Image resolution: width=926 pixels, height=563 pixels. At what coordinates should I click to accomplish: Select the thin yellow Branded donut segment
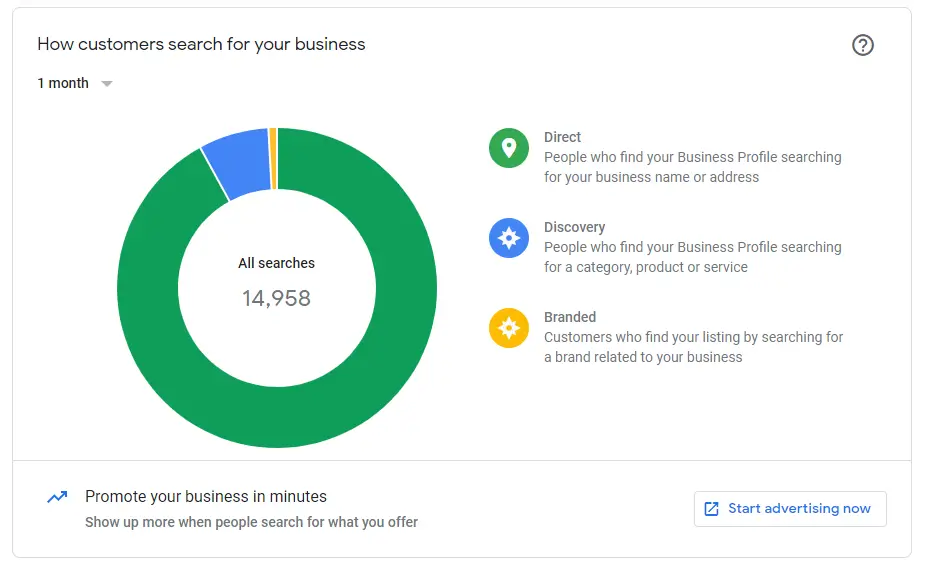[x=273, y=158]
